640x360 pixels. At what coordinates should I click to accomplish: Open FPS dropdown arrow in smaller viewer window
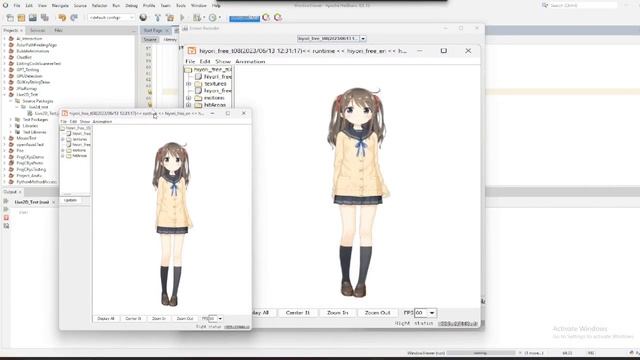tap(220, 318)
